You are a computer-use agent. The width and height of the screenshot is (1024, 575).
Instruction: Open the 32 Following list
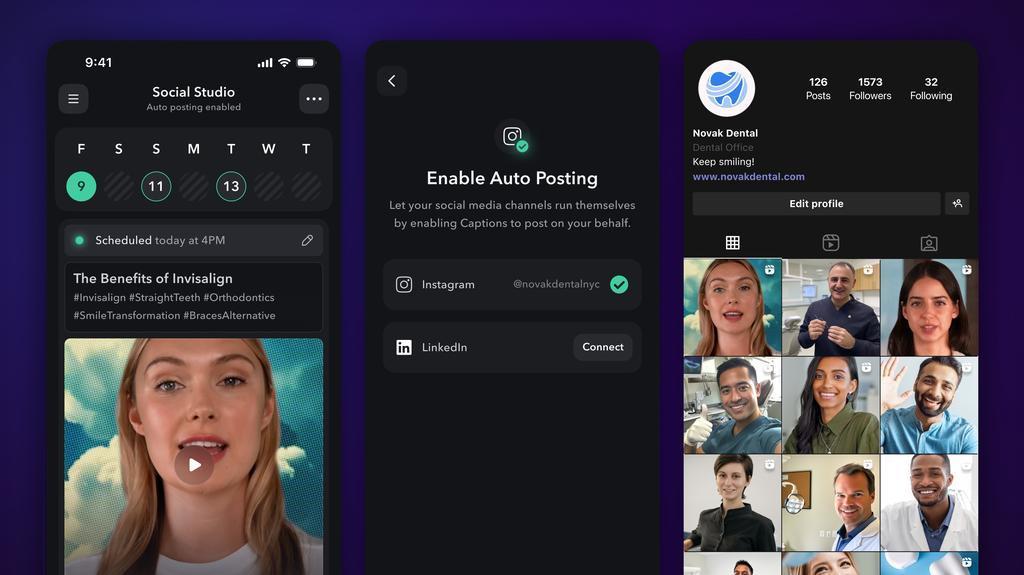[x=931, y=88]
